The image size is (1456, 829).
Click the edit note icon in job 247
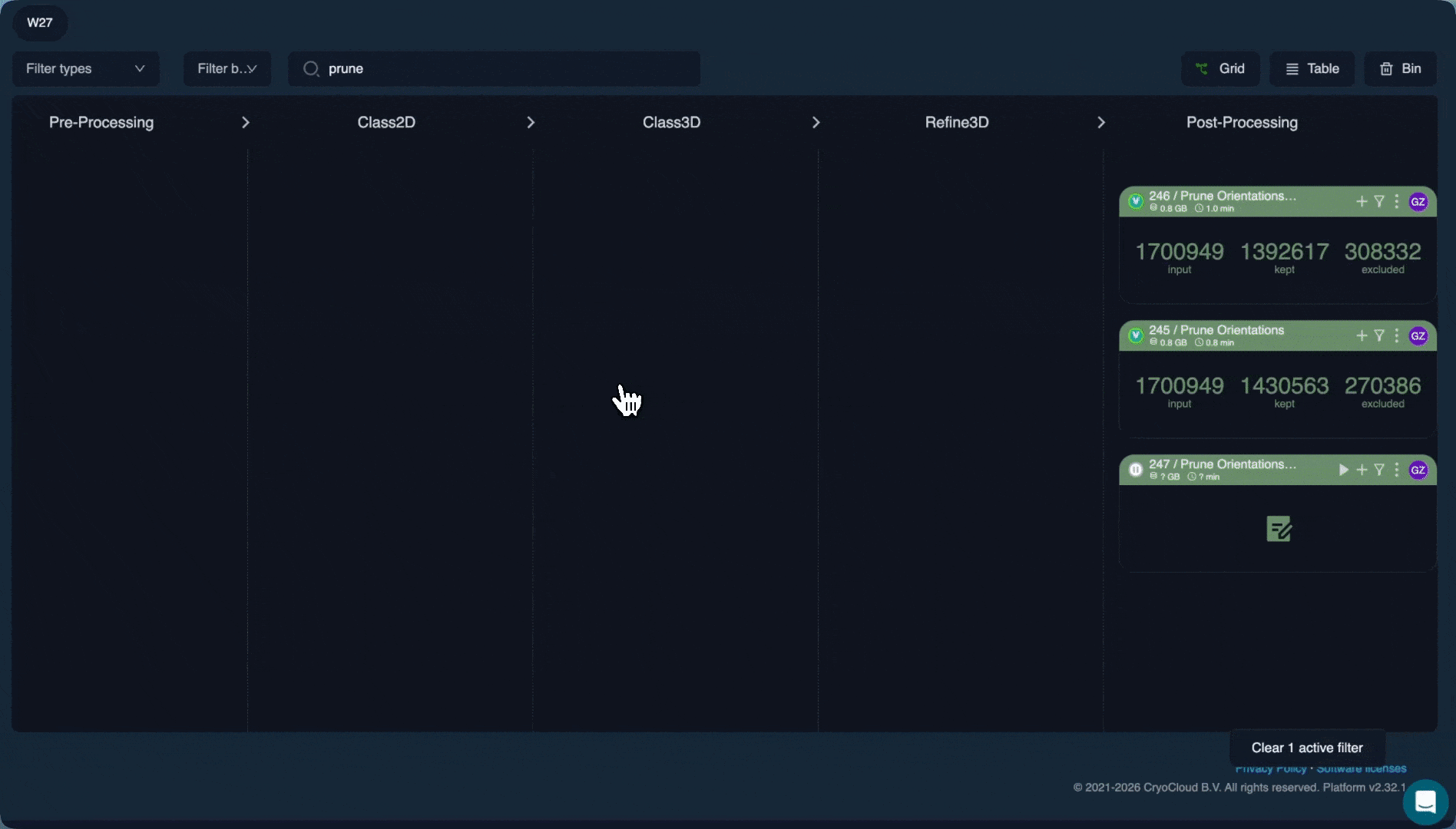[1279, 529]
